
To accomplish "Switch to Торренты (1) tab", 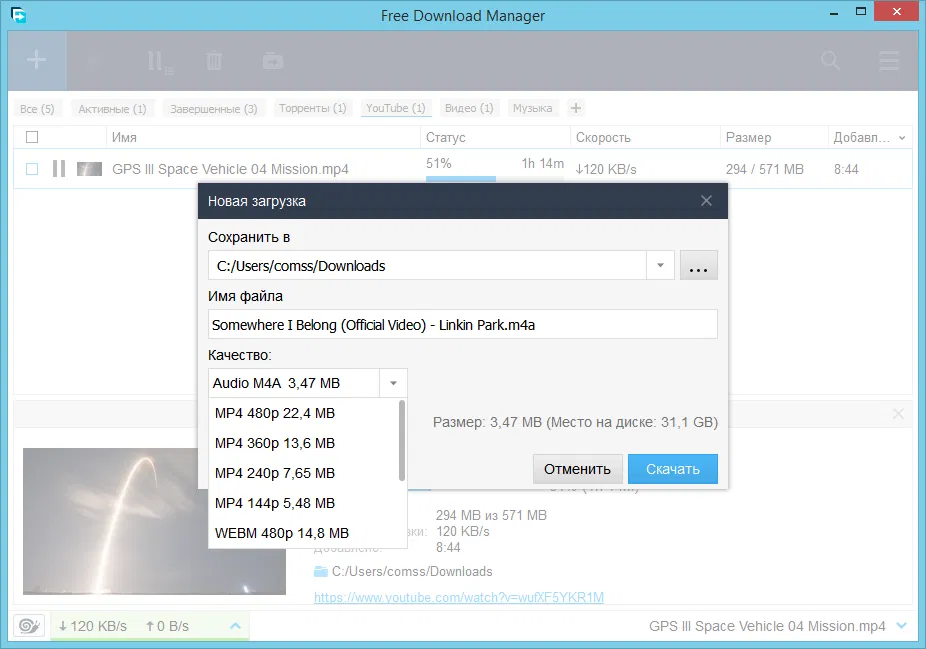I will 312,108.
